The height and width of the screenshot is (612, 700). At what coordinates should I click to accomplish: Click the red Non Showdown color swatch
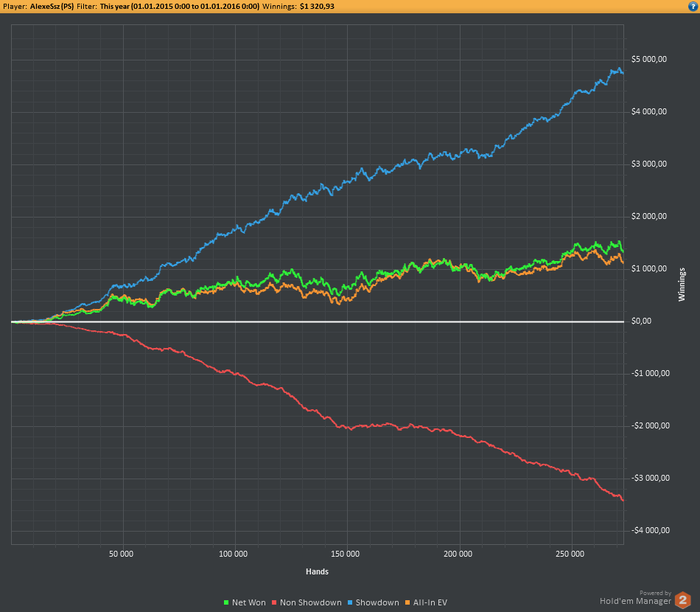point(275,603)
